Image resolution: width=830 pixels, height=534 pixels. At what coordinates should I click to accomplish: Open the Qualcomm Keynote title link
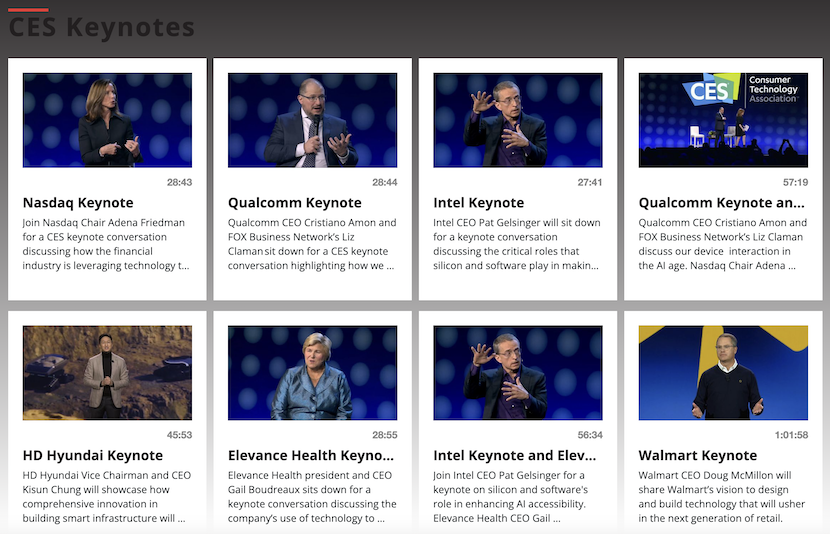click(x=294, y=203)
